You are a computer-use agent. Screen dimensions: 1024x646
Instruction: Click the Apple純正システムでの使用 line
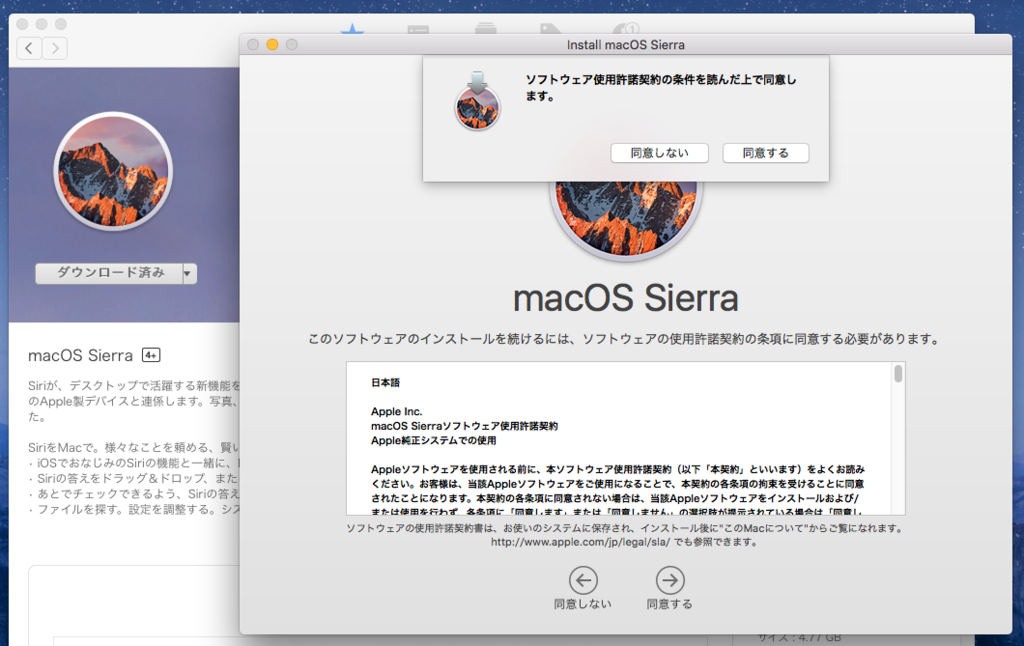click(434, 440)
